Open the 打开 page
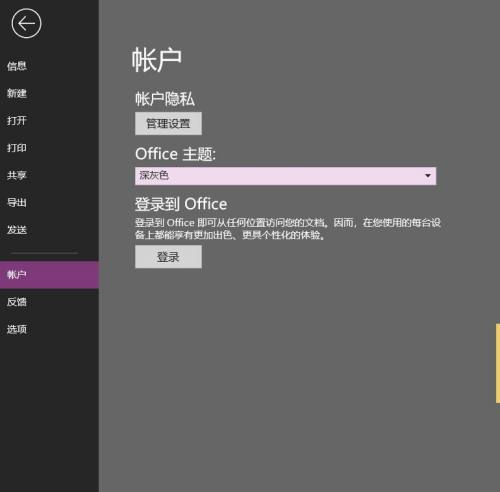The height and width of the screenshot is (492, 500). [17, 120]
